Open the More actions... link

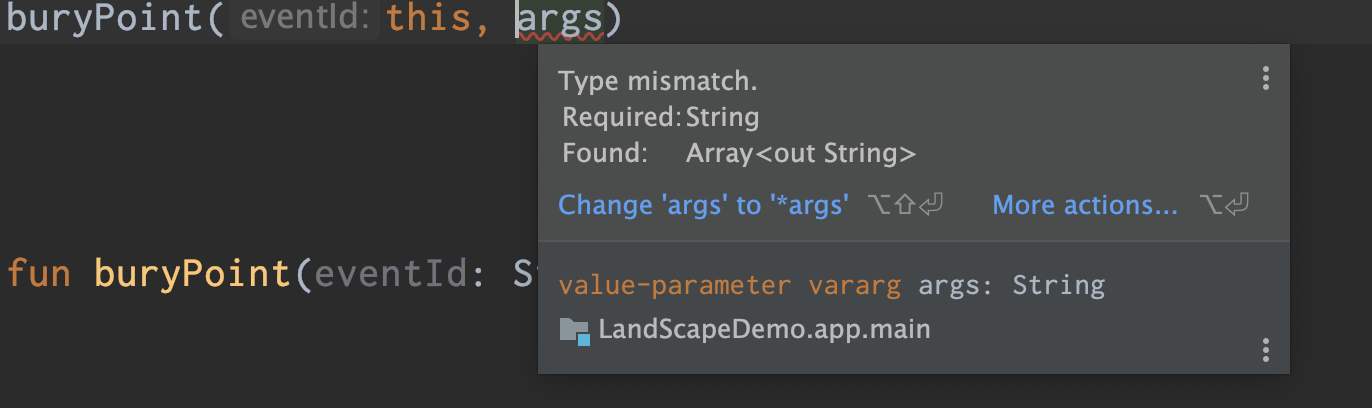tap(1085, 205)
